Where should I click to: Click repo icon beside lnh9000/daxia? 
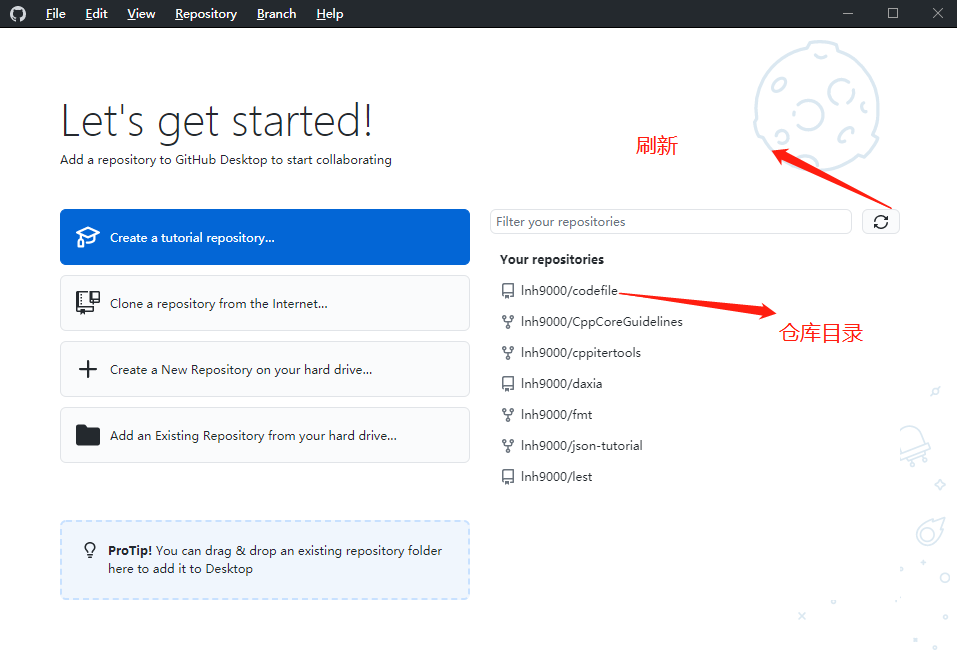tap(508, 384)
